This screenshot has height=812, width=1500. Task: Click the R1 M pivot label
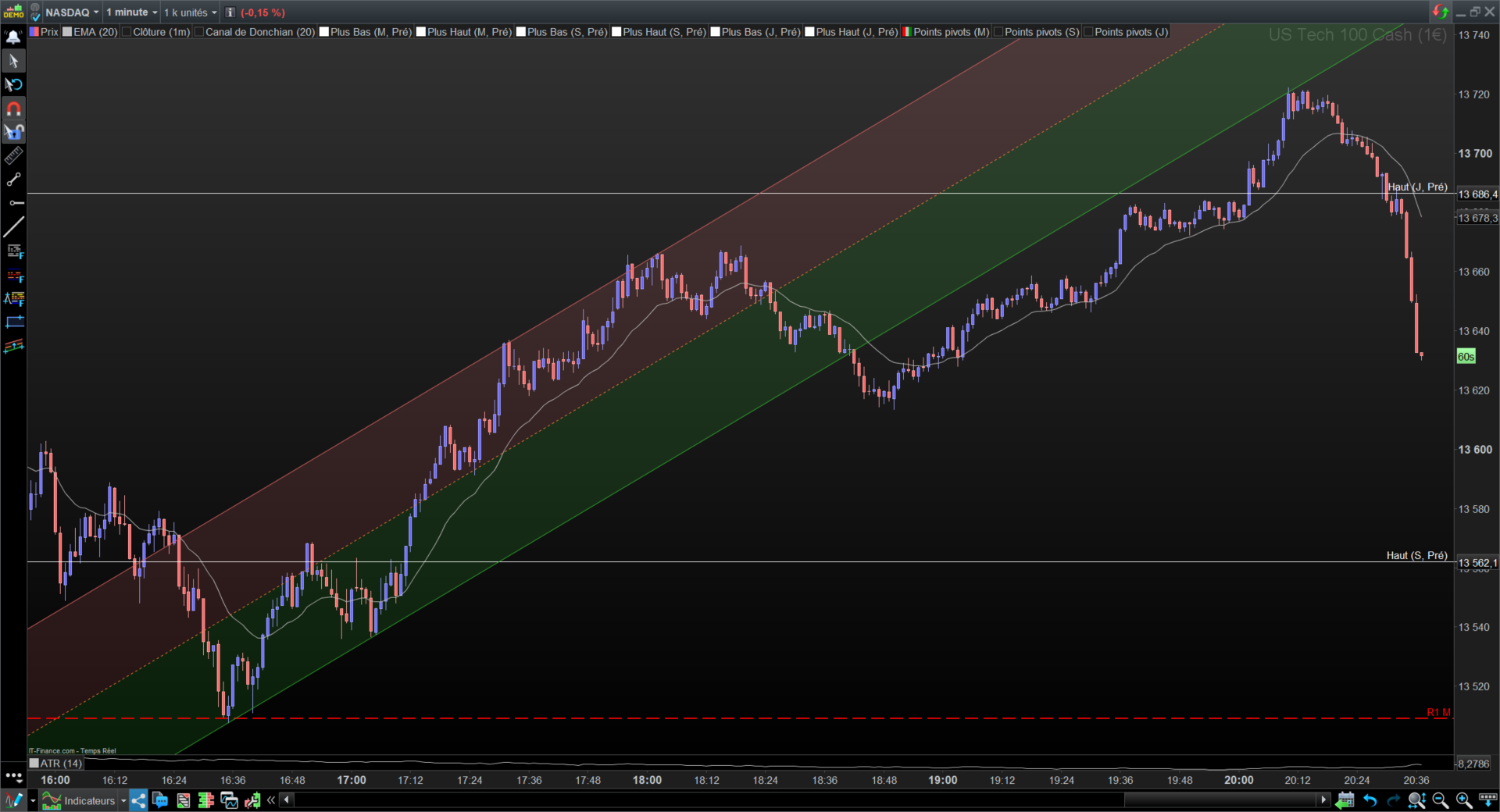click(1438, 712)
